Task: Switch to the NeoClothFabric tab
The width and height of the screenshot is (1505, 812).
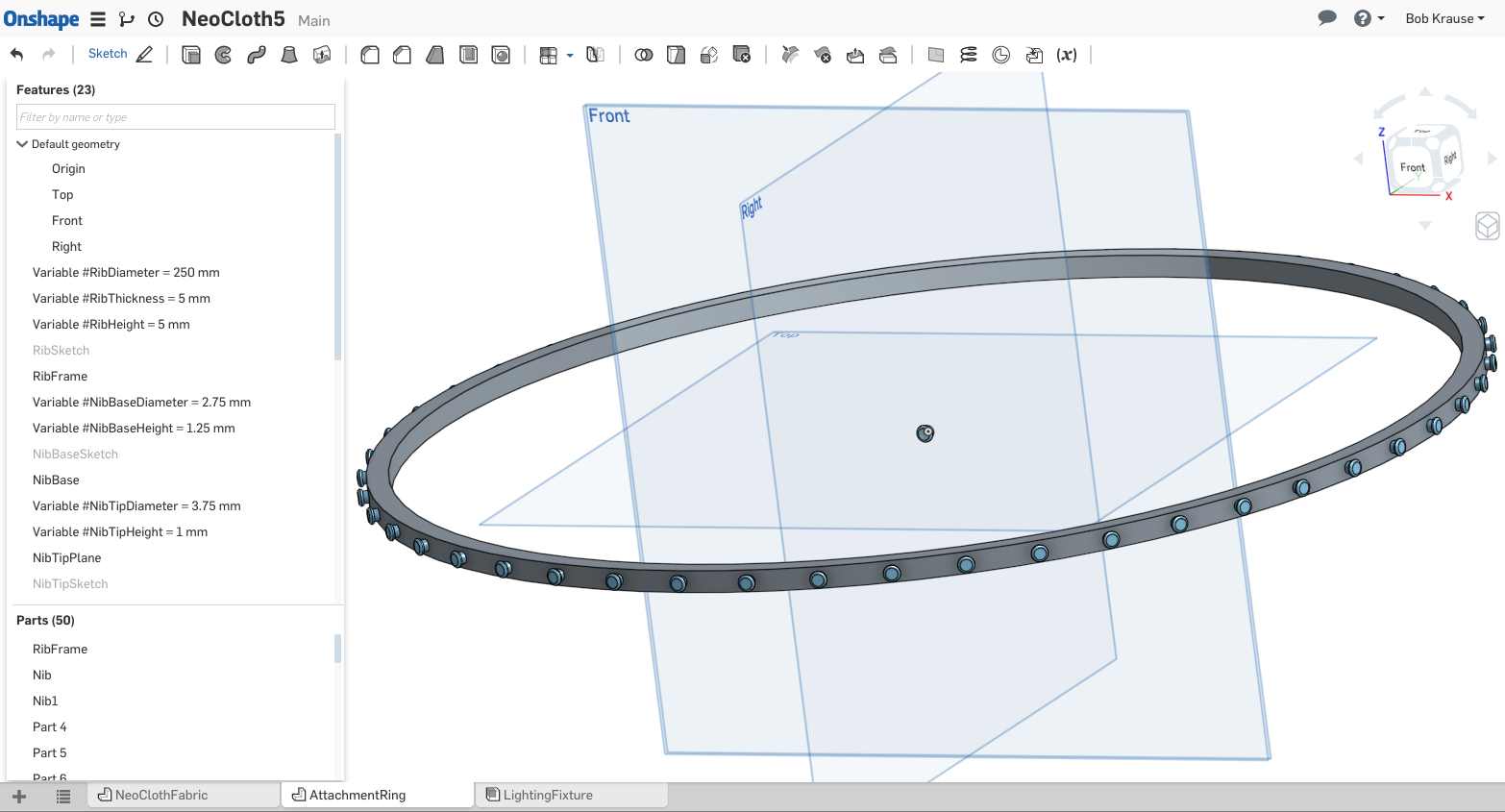Action: [x=162, y=795]
